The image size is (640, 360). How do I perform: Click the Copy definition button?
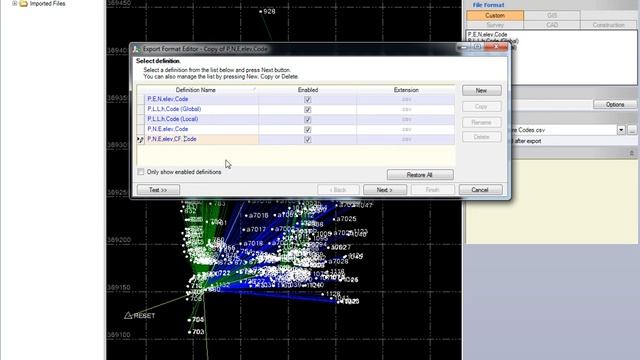click(x=482, y=107)
